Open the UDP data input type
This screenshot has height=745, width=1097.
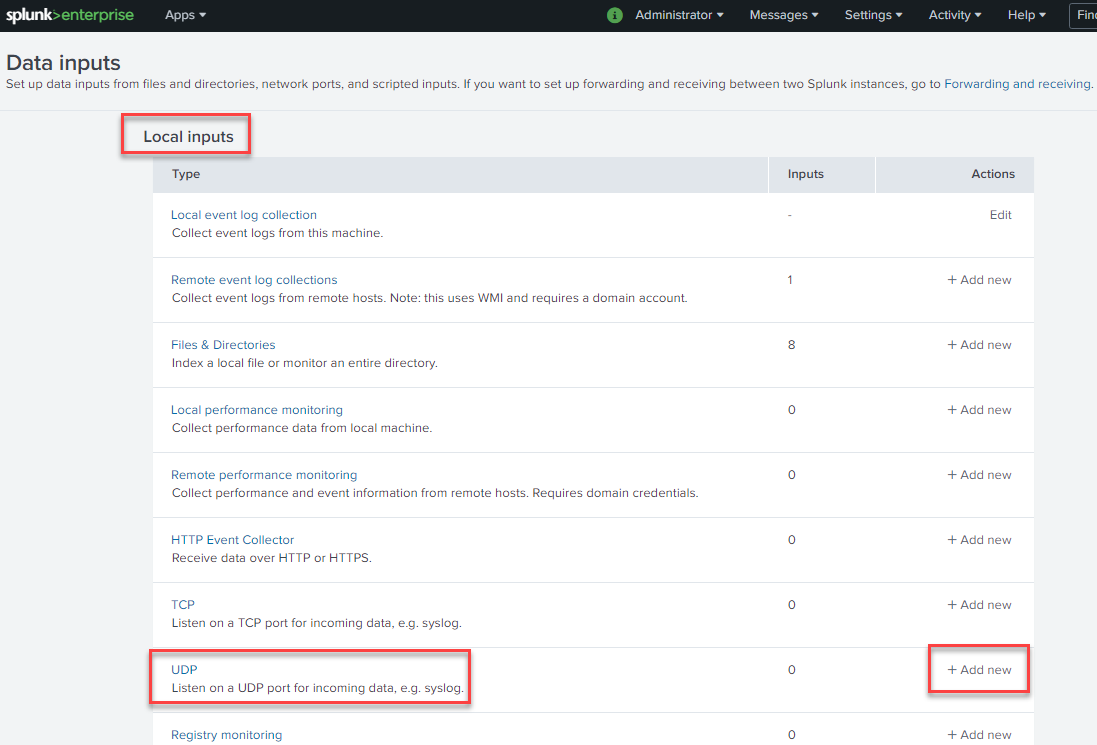point(183,669)
